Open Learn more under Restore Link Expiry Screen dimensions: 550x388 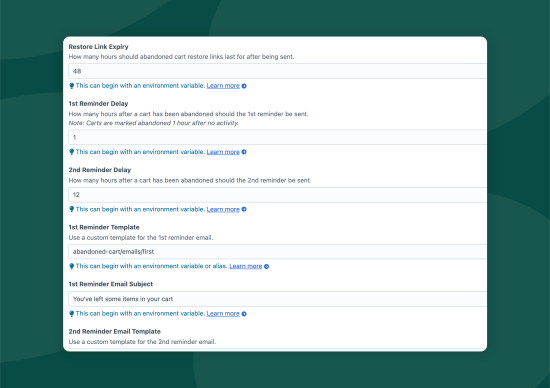pyautogui.click(x=223, y=86)
